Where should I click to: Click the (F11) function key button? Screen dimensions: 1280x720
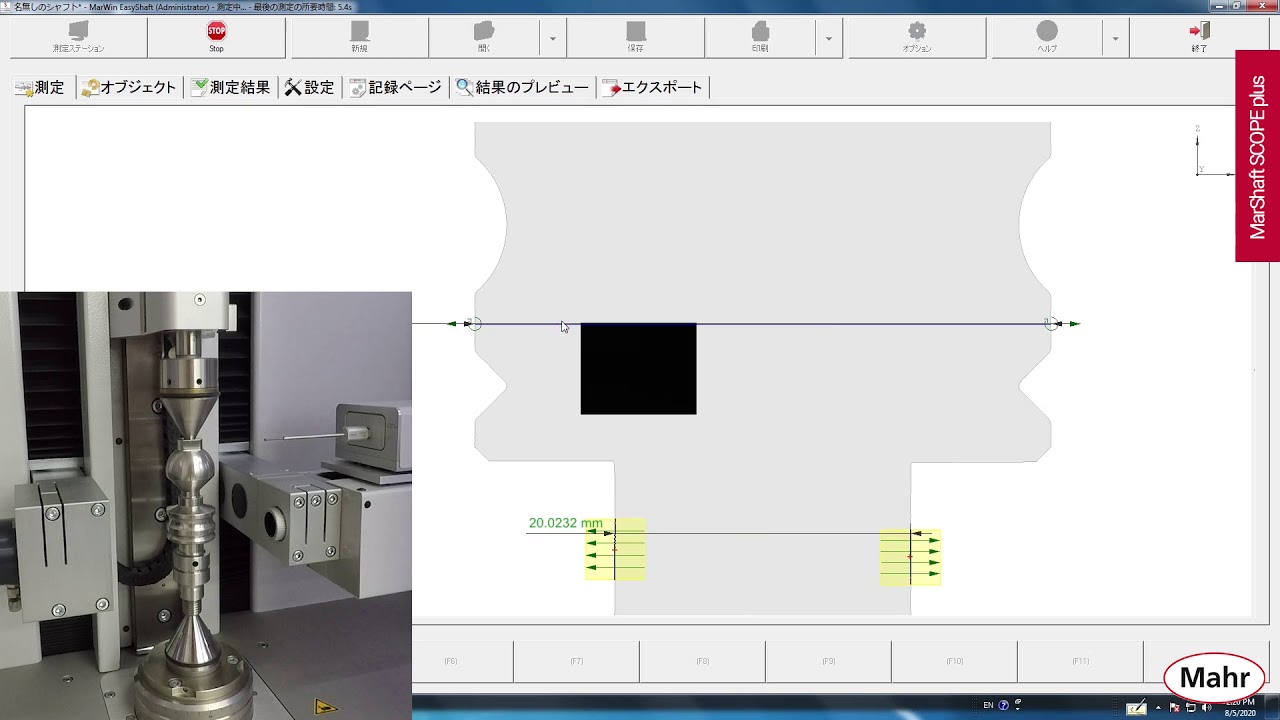(1080, 661)
